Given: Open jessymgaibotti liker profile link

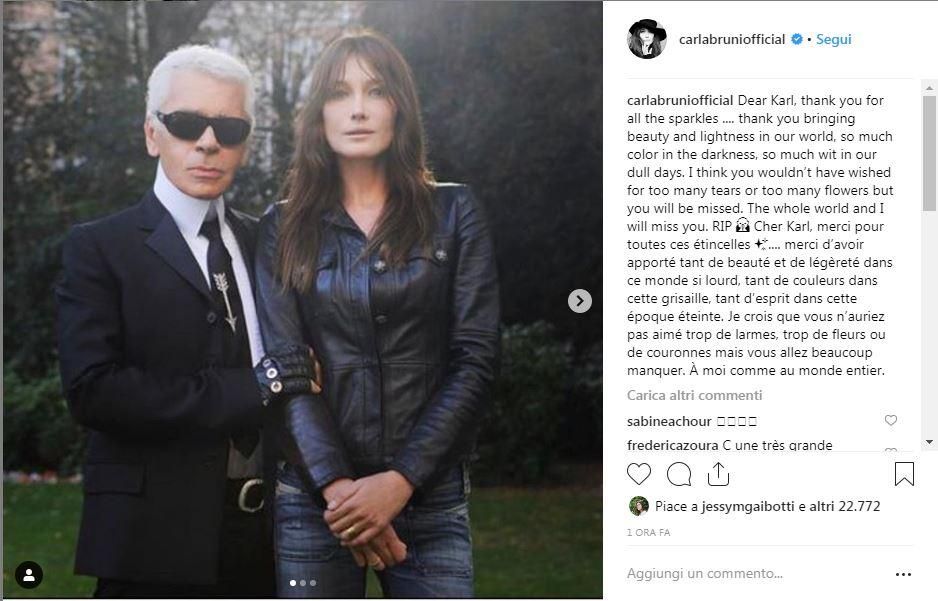Looking at the screenshot, I should point(738,507).
